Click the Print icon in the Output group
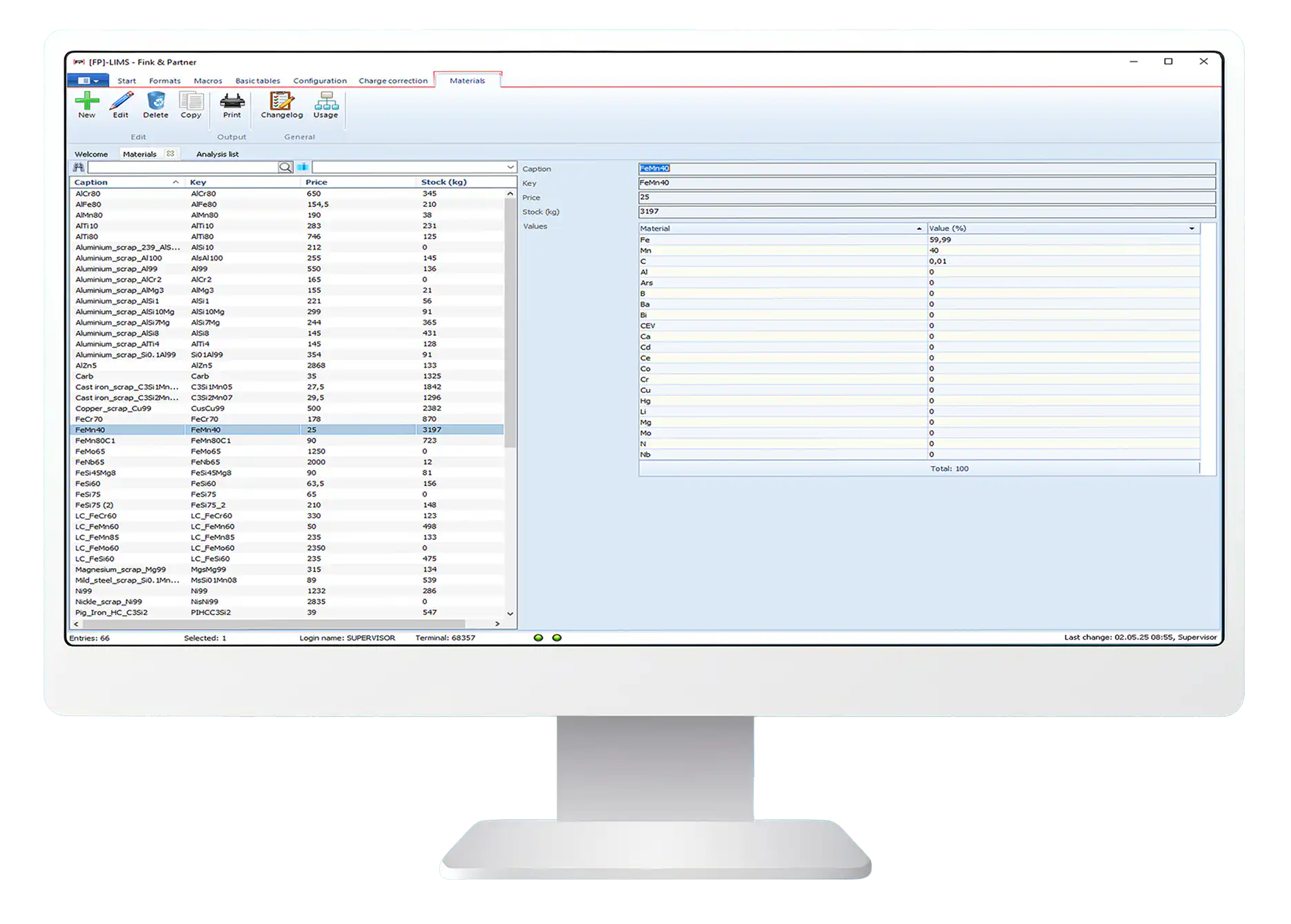 [x=232, y=105]
